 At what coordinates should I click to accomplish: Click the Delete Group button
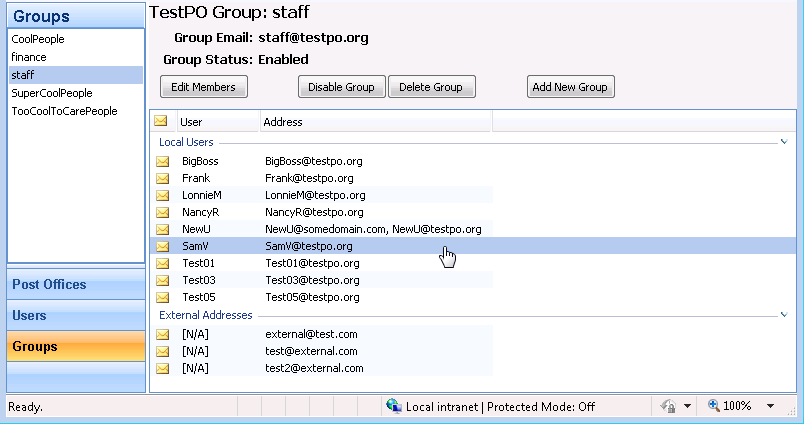432,87
